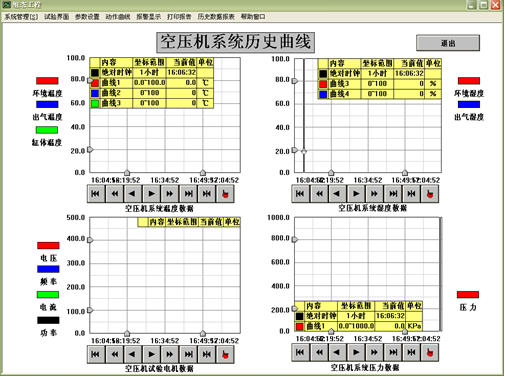Viewport: 505px width, 377px height.
Task: Click the 退出 exit button
Action: click(448, 43)
